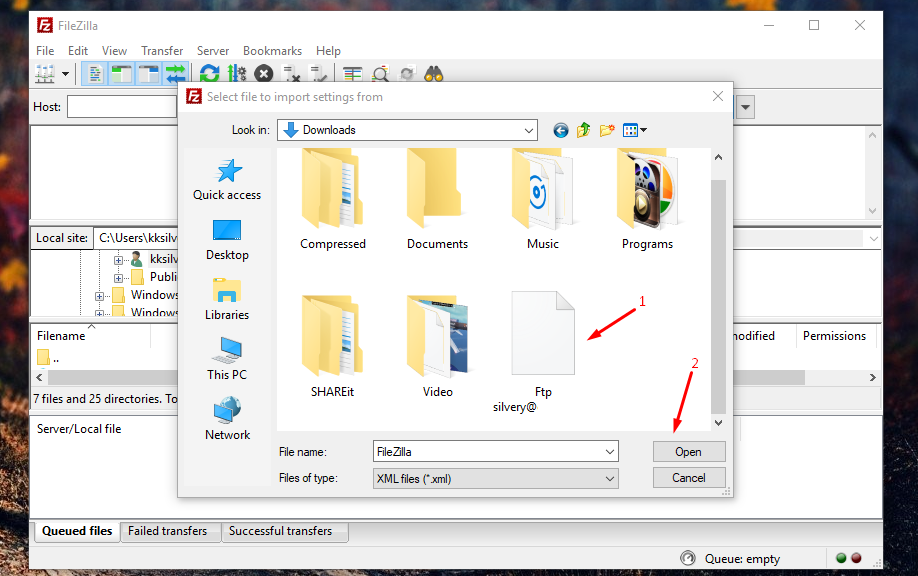Viewport: 918px width, 576px height.
Task: Open the View menu
Action: coord(114,51)
